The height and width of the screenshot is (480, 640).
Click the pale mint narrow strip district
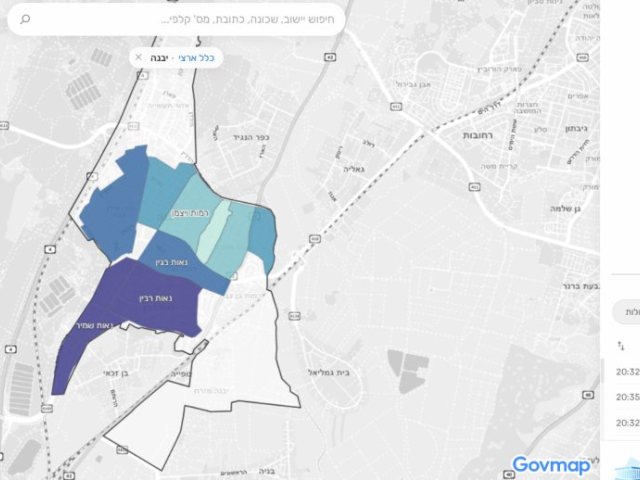point(212,232)
